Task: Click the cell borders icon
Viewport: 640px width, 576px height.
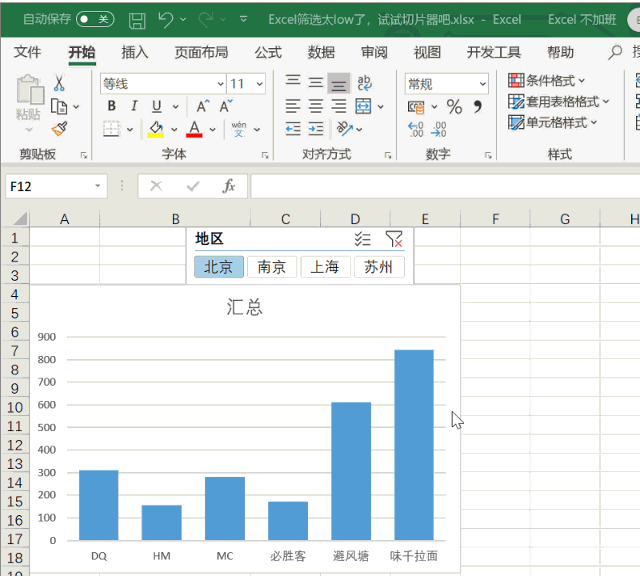Action: (x=111, y=129)
